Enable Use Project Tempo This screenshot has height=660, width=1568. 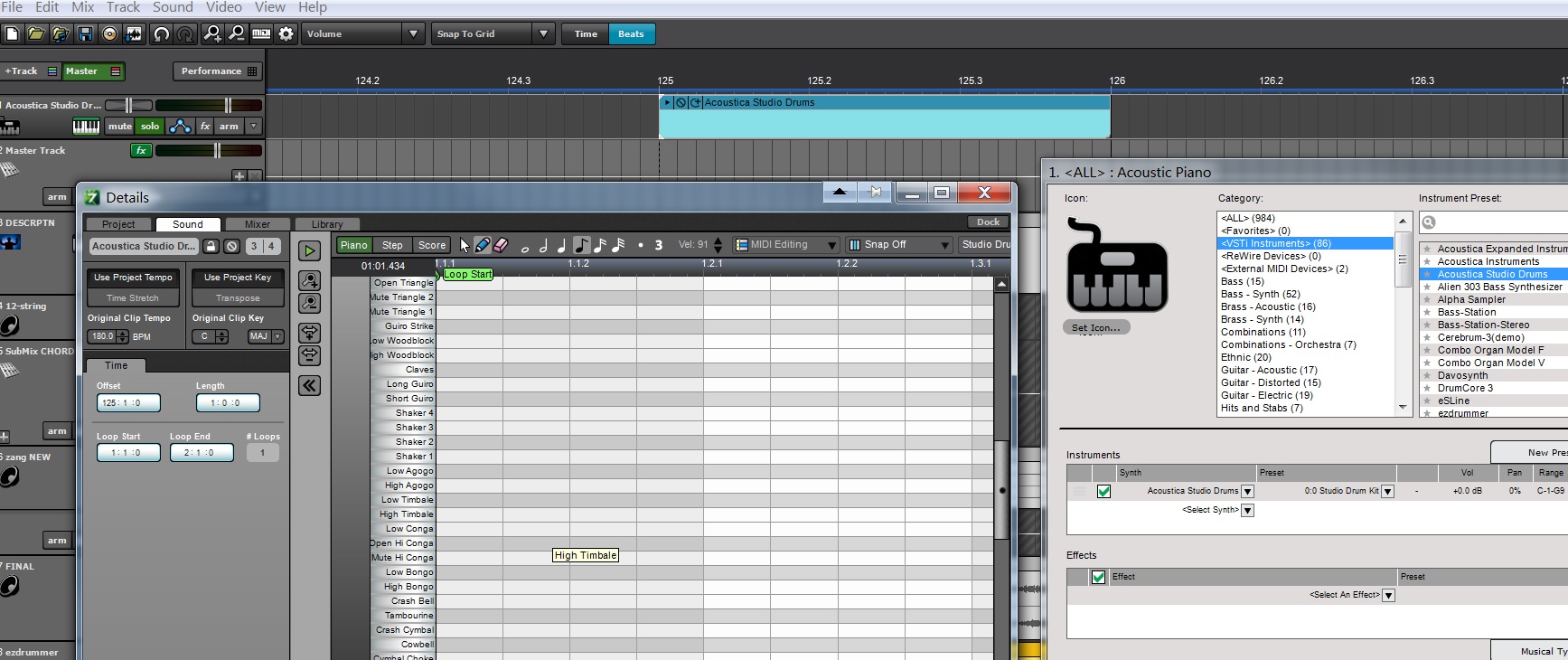coord(133,278)
